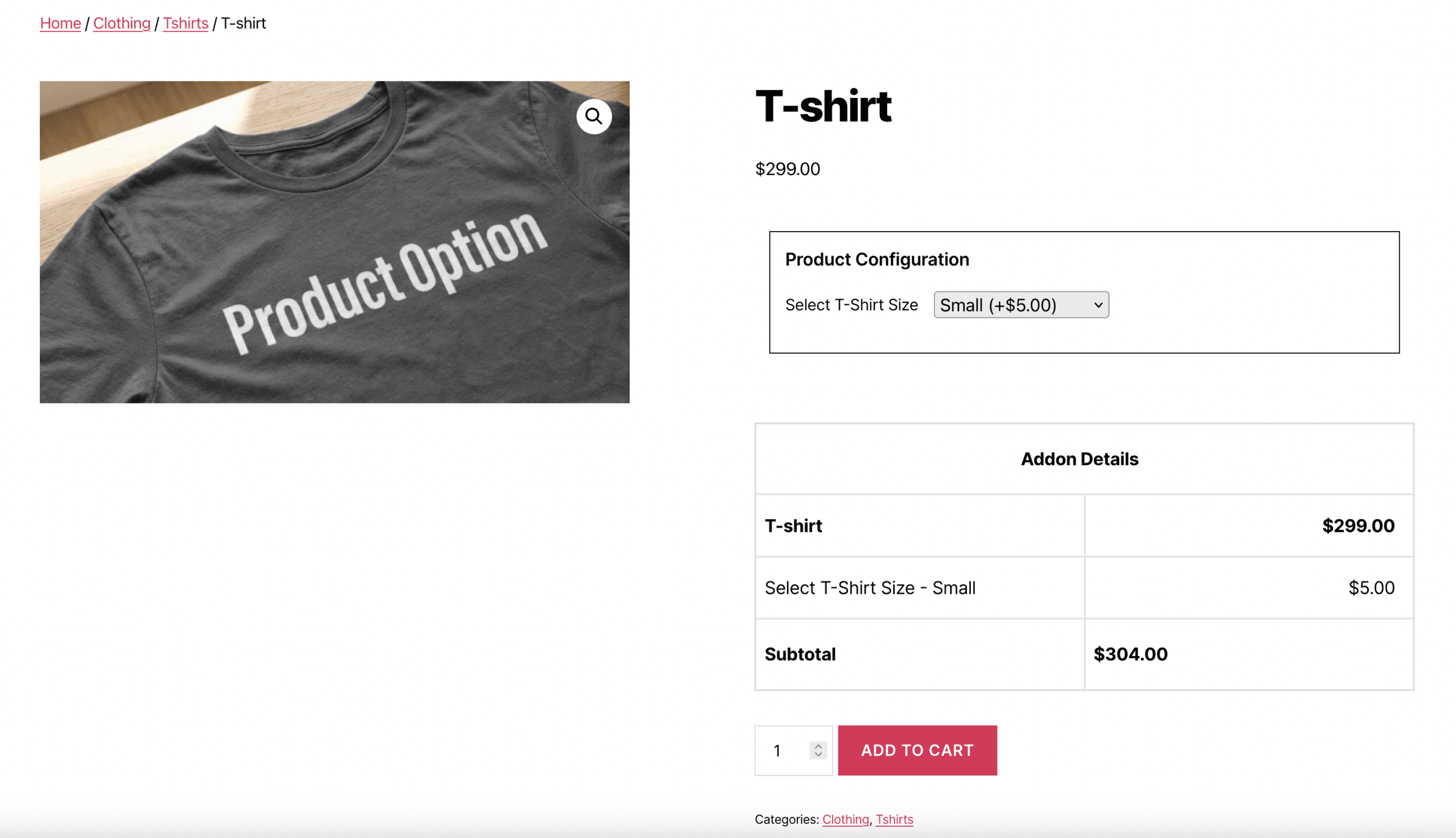This screenshot has height=838, width=1456.
Task: Click the $304.00 subtotal amount
Action: pos(1131,654)
